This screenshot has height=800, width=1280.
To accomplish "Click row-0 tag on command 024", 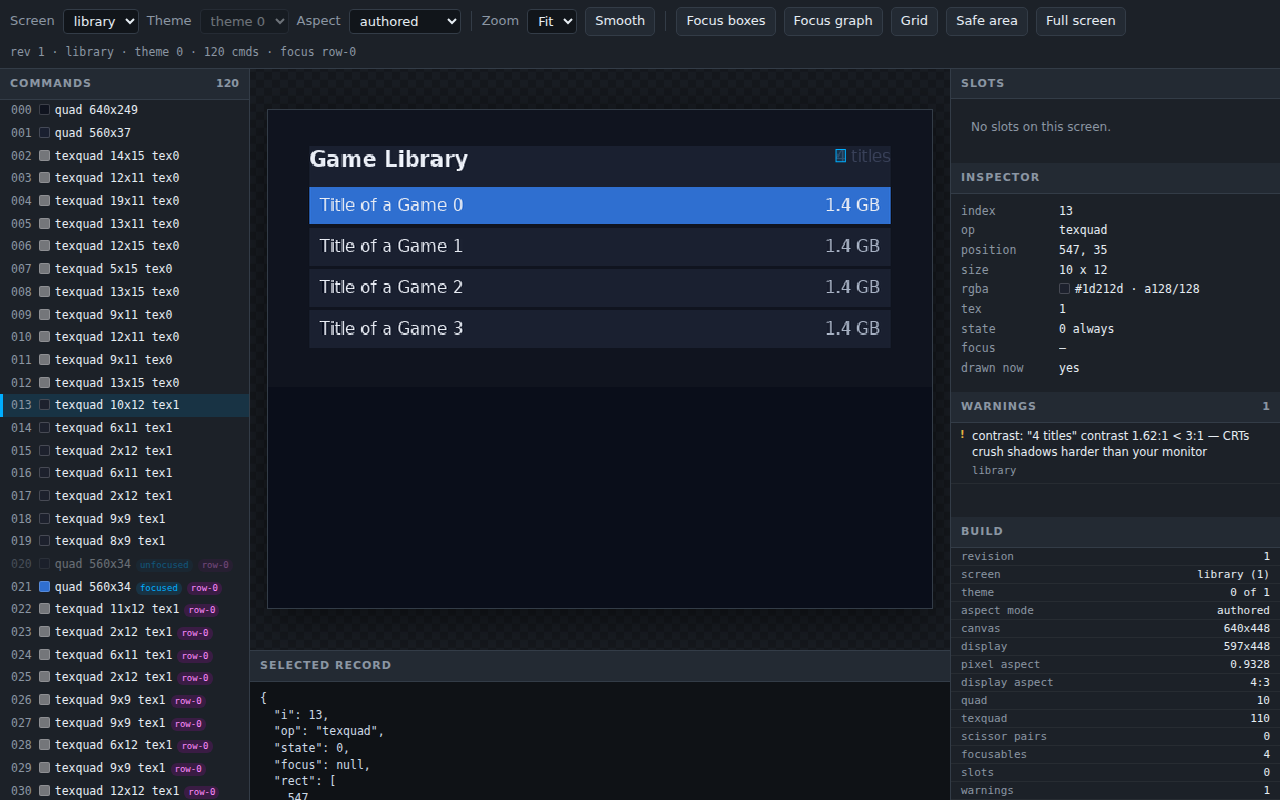I will pos(194,655).
